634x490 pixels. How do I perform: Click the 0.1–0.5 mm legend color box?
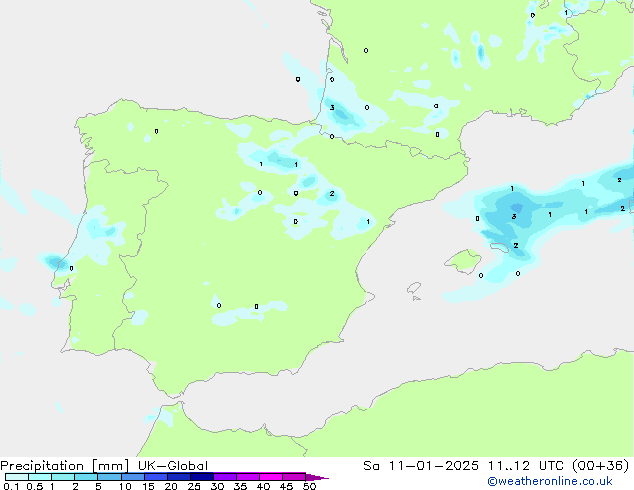(17, 477)
